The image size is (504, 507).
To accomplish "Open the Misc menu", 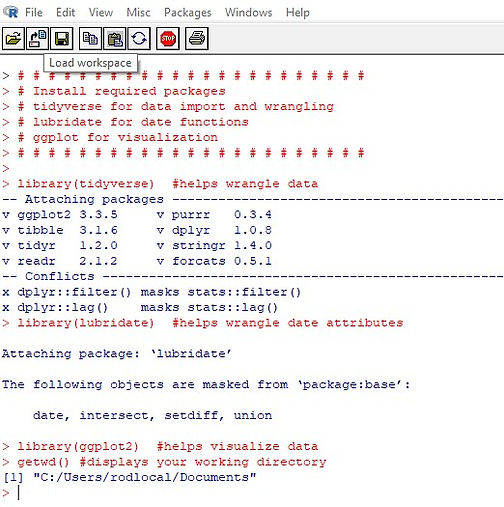I will click(x=138, y=13).
